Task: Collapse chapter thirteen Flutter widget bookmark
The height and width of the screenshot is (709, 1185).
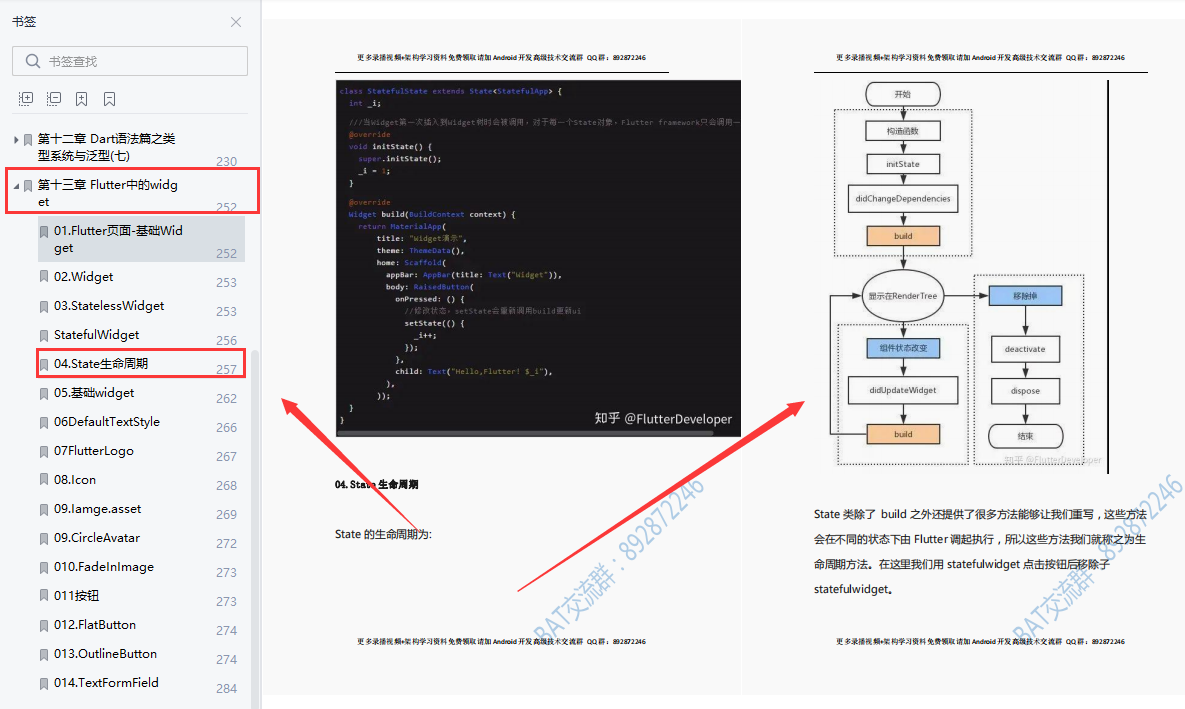Action: (16, 186)
